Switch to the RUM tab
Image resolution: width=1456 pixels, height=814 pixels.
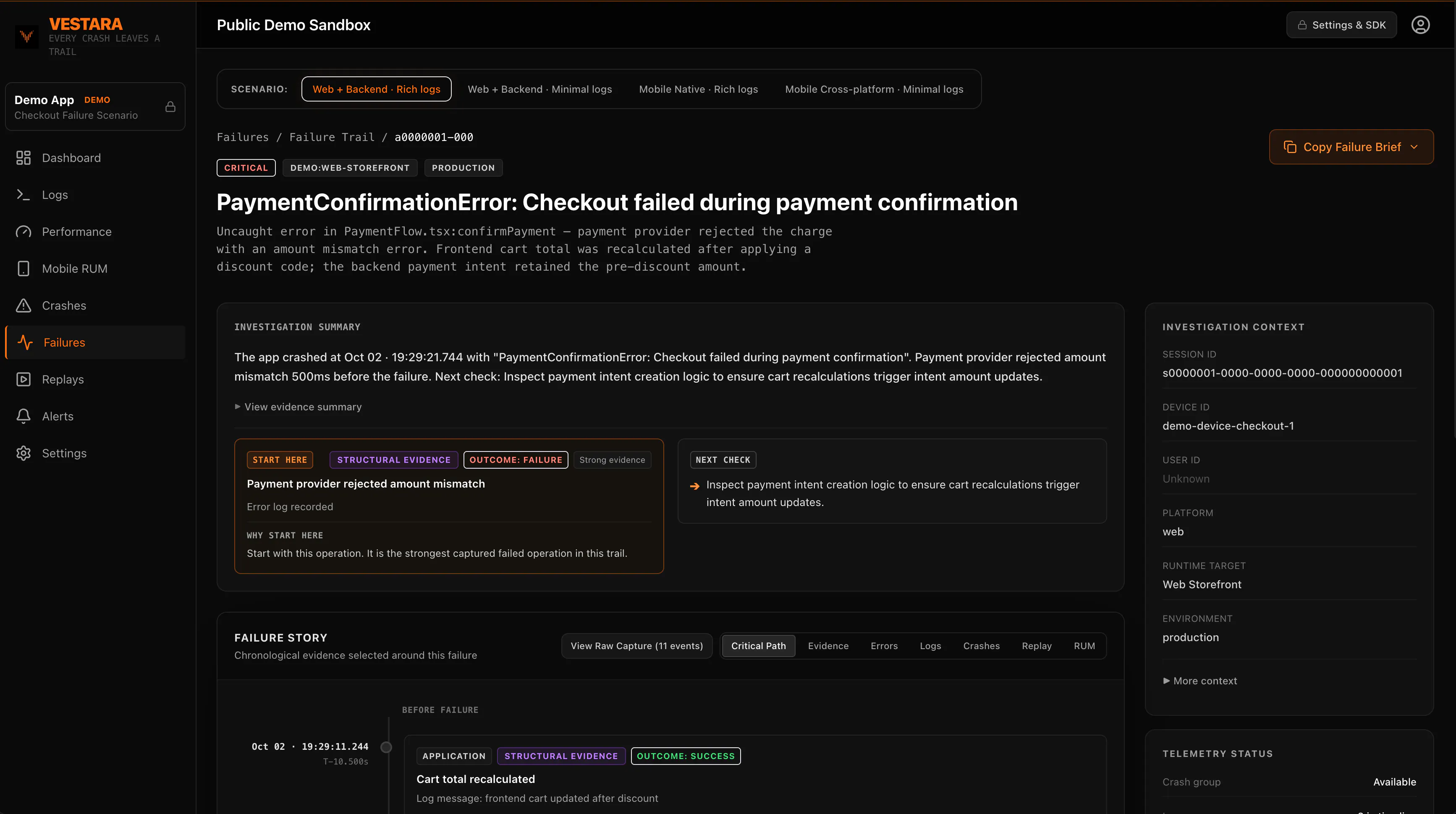pyautogui.click(x=1084, y=646)
